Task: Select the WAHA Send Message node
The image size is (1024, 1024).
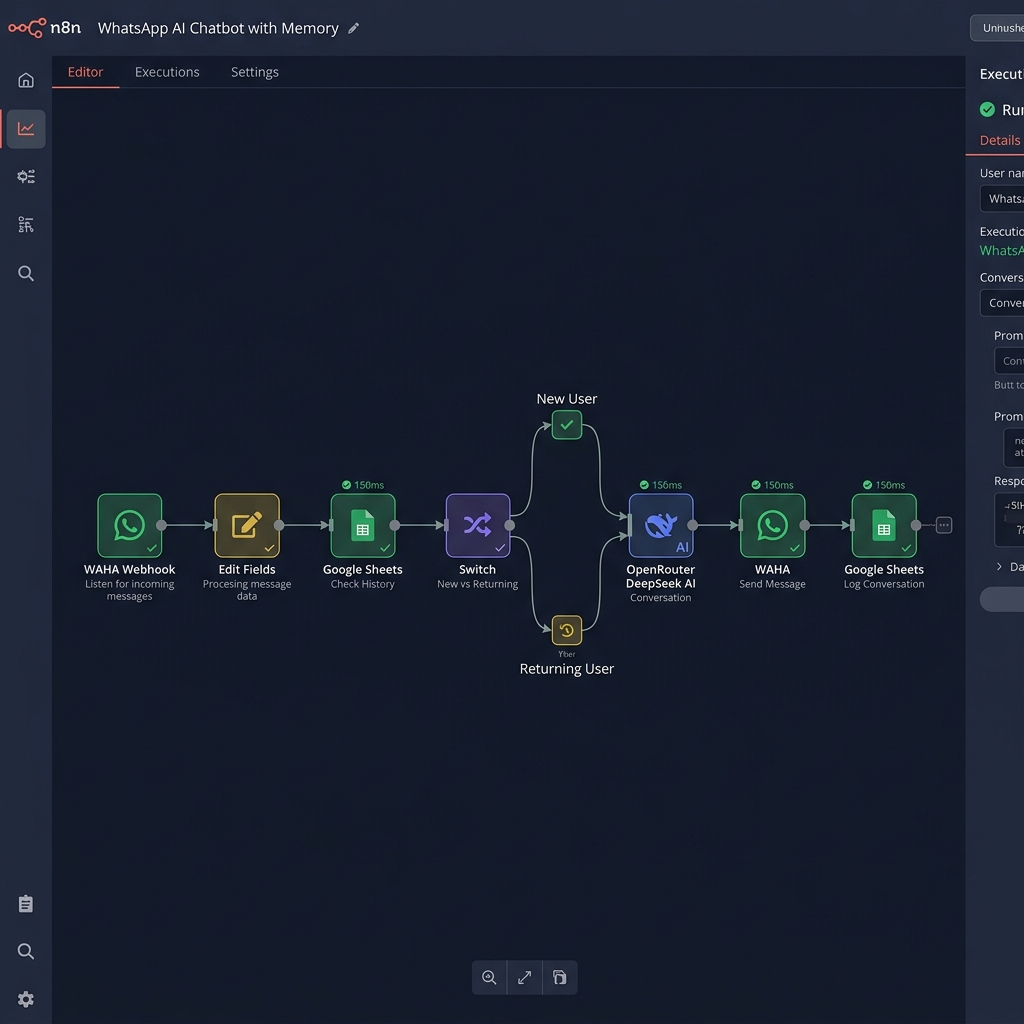Action: 773,525
